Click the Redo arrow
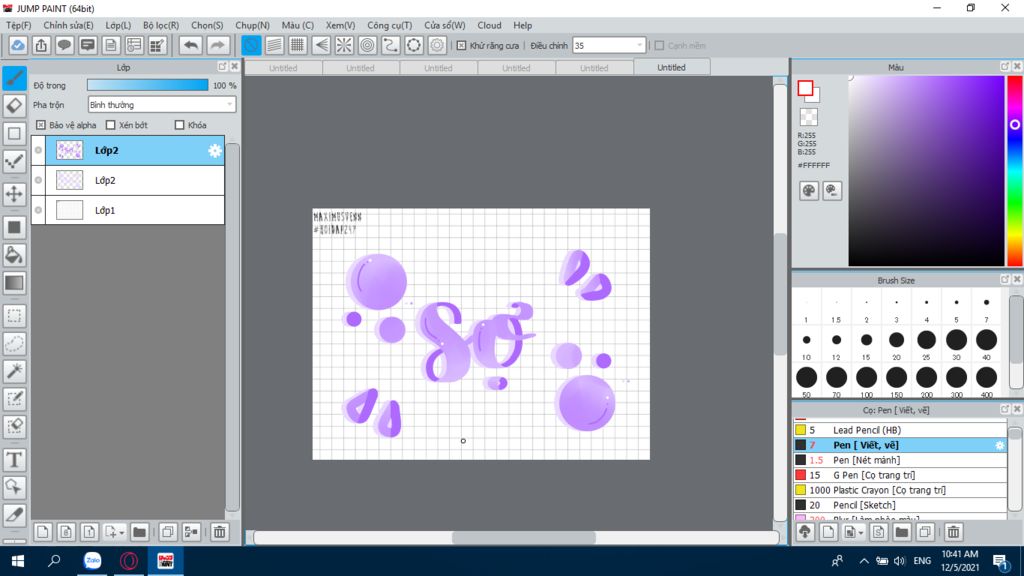Viewport: 1024px width, 576px height. coord(217,45)
